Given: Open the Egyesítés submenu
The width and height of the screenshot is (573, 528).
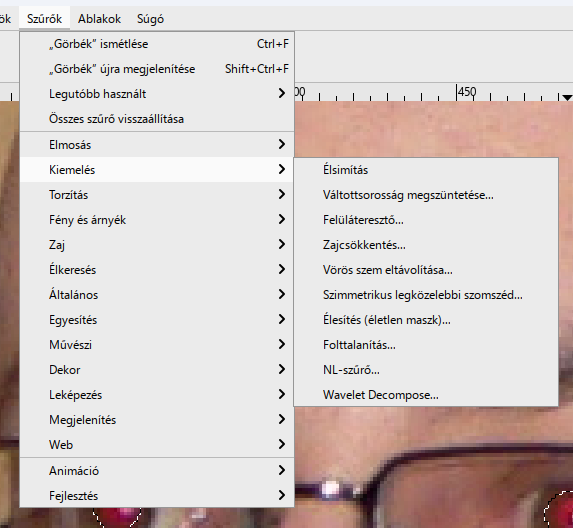Looking at the screenshot, I should [x=157, y=320].
